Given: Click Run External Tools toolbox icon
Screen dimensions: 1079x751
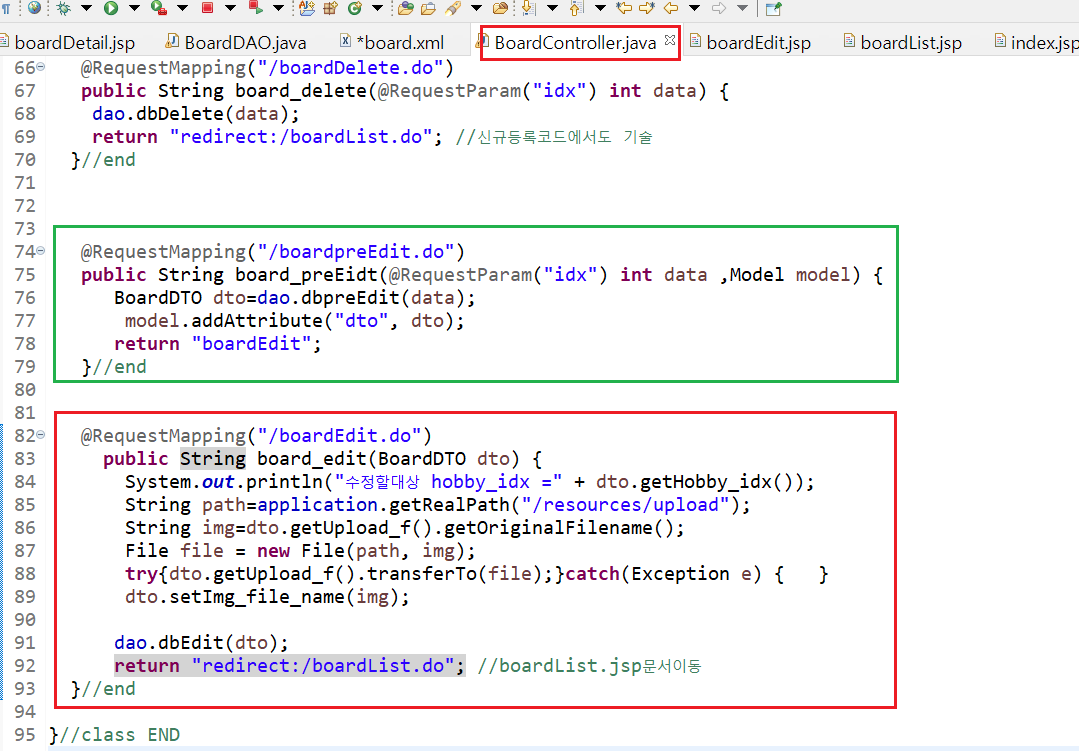Looking at the screenshot, I should [x=159, y=8].
